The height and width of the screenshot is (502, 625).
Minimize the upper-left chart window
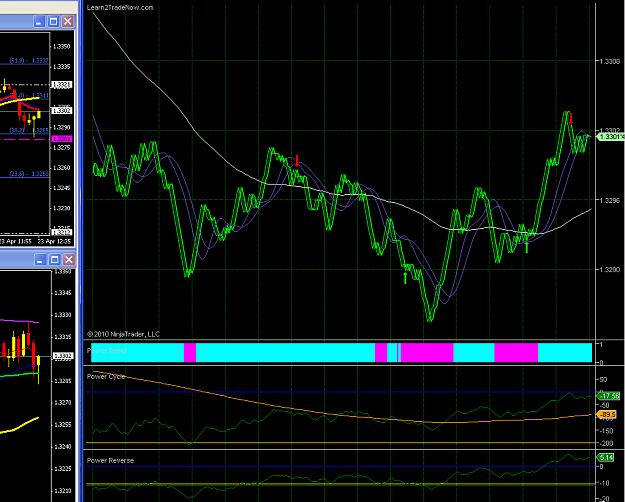[x=39, y=22]
